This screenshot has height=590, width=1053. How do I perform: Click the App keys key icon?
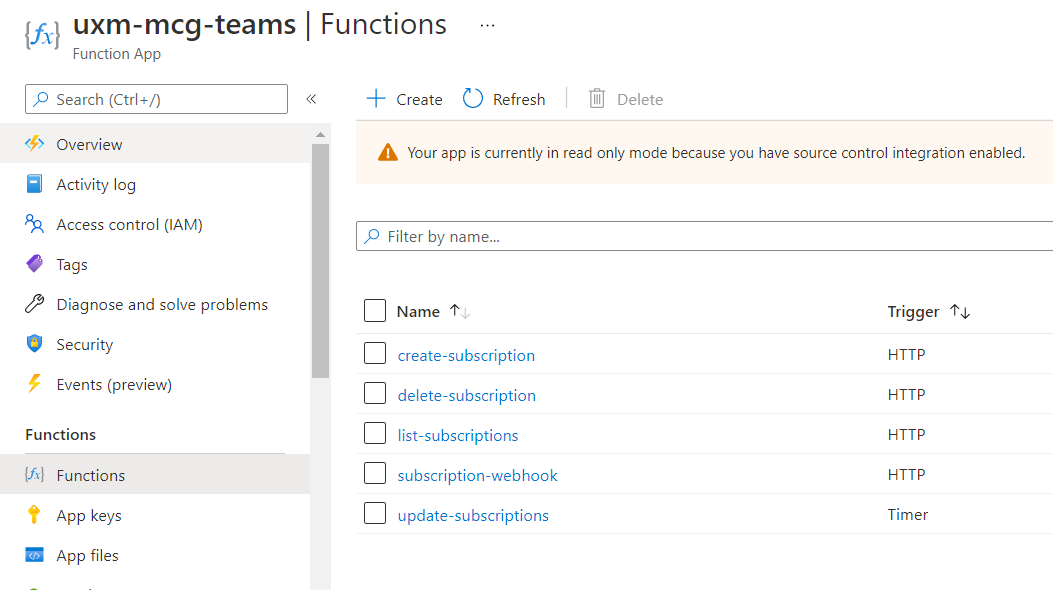[x=35, y=515]
